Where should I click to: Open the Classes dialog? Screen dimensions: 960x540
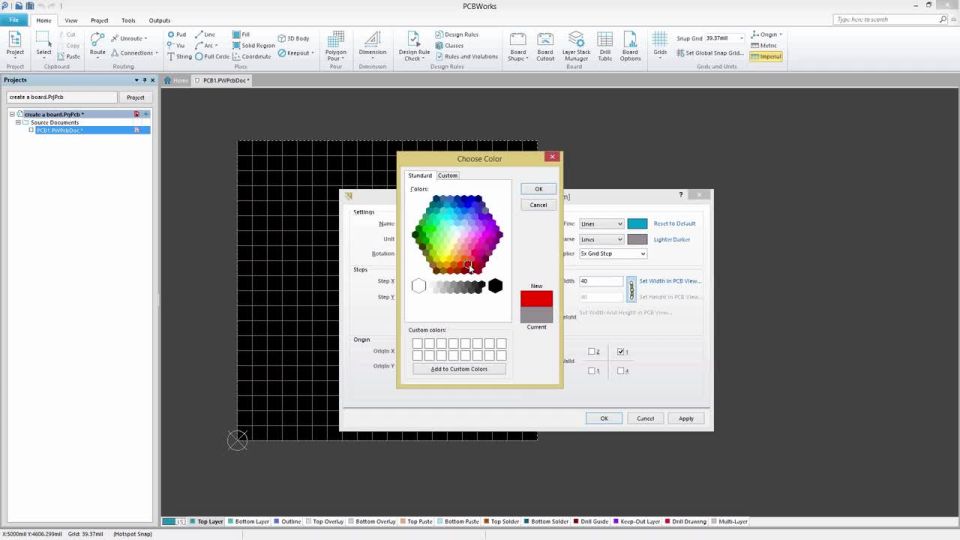coord(449,45)
